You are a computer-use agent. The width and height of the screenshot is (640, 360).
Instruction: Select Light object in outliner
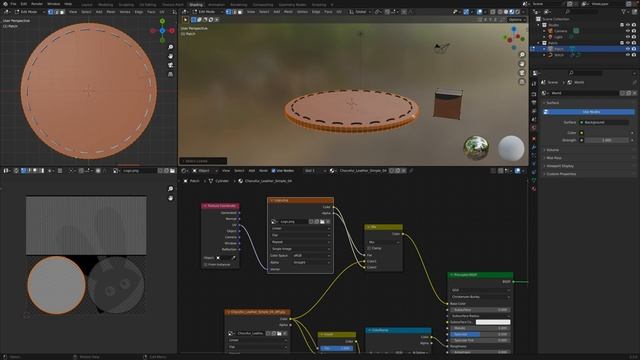click(558, 37)
